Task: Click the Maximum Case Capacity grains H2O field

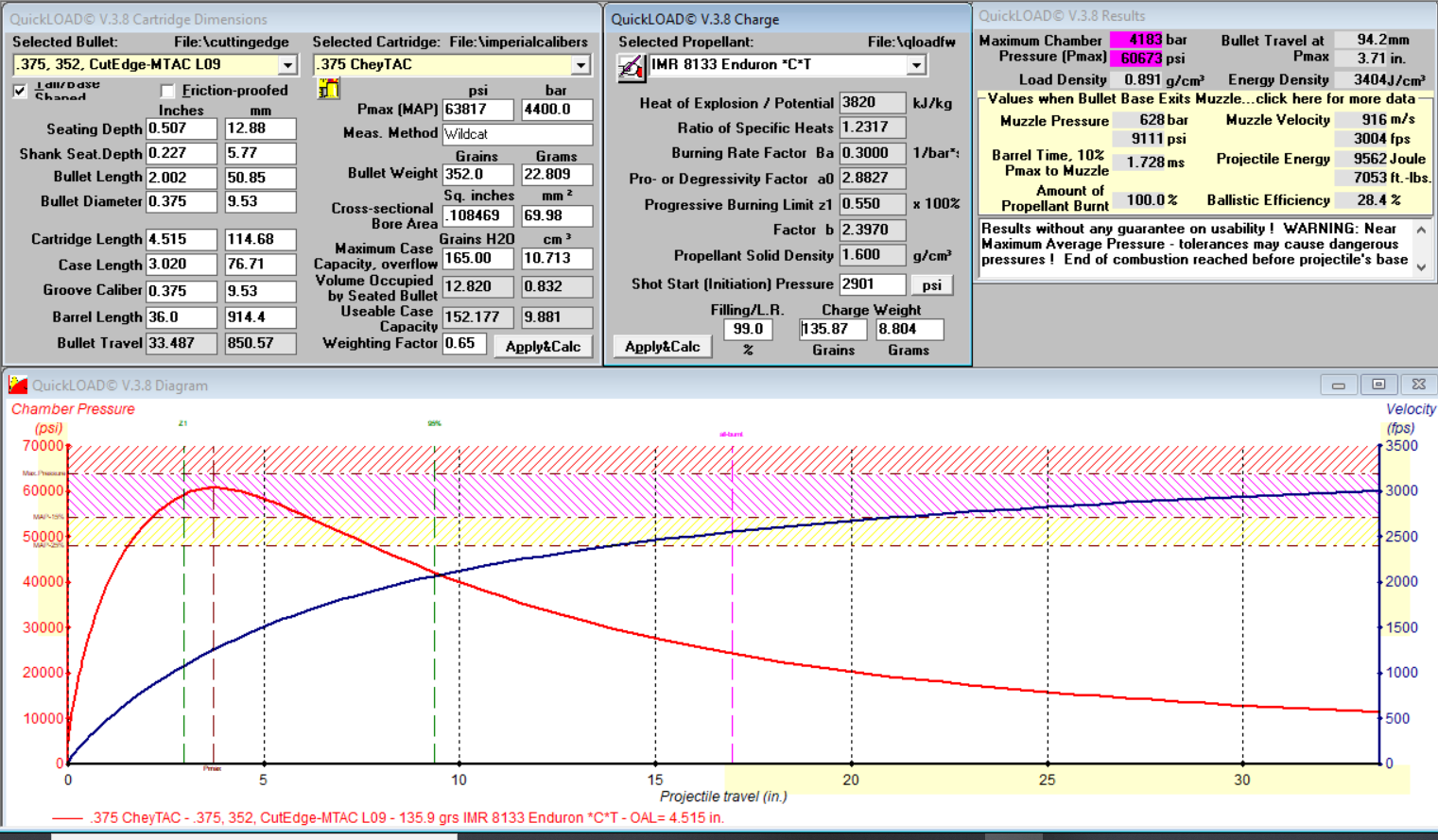Action: pos(477,258)
